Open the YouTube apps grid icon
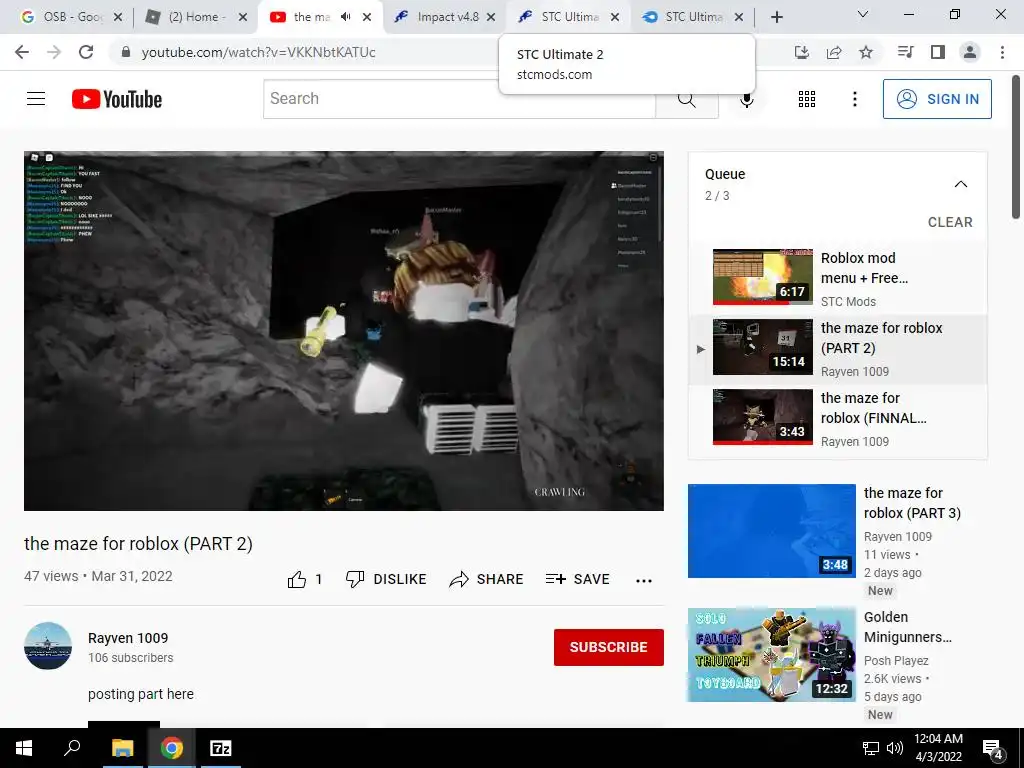This screenshot has height=768, width=1024. pyautogui.click(x=807, y=99)
